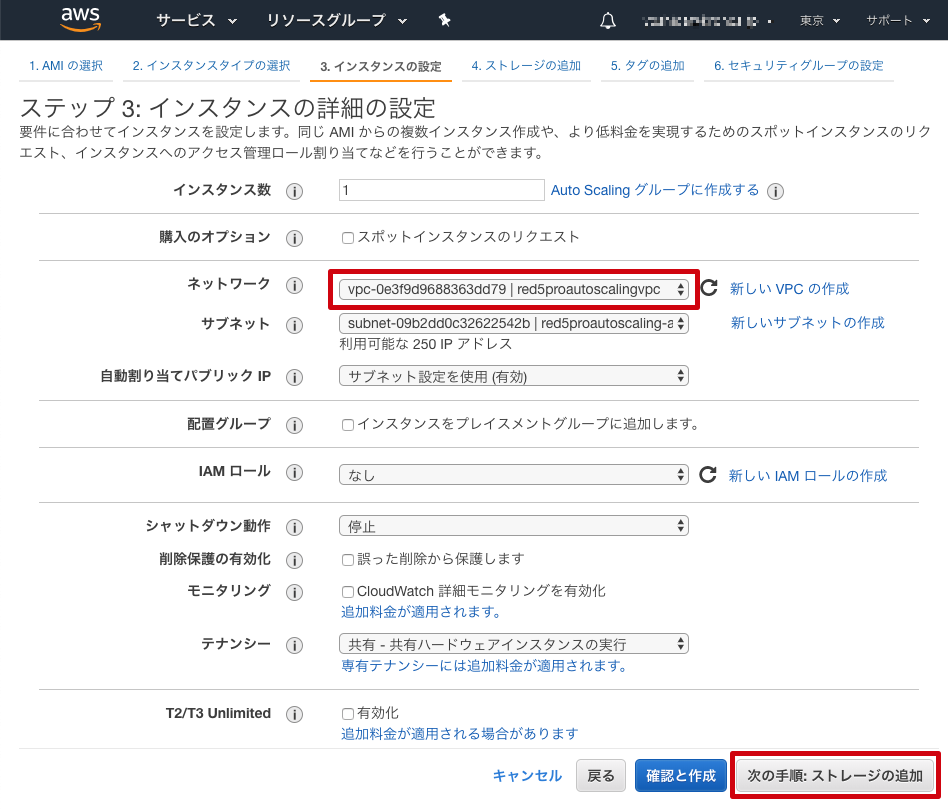Viewport: 948px width, 809px height.
Task: Open the テナンシー dropdown
Action: [x=514, y=643]
